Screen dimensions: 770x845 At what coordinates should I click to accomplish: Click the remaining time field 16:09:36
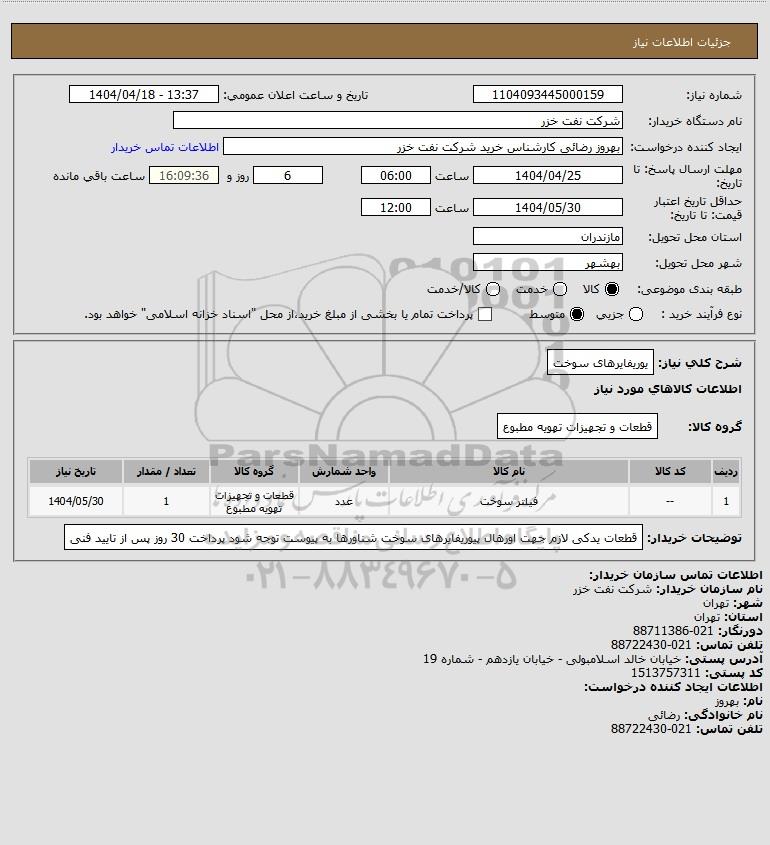click(x=184, y=175)
